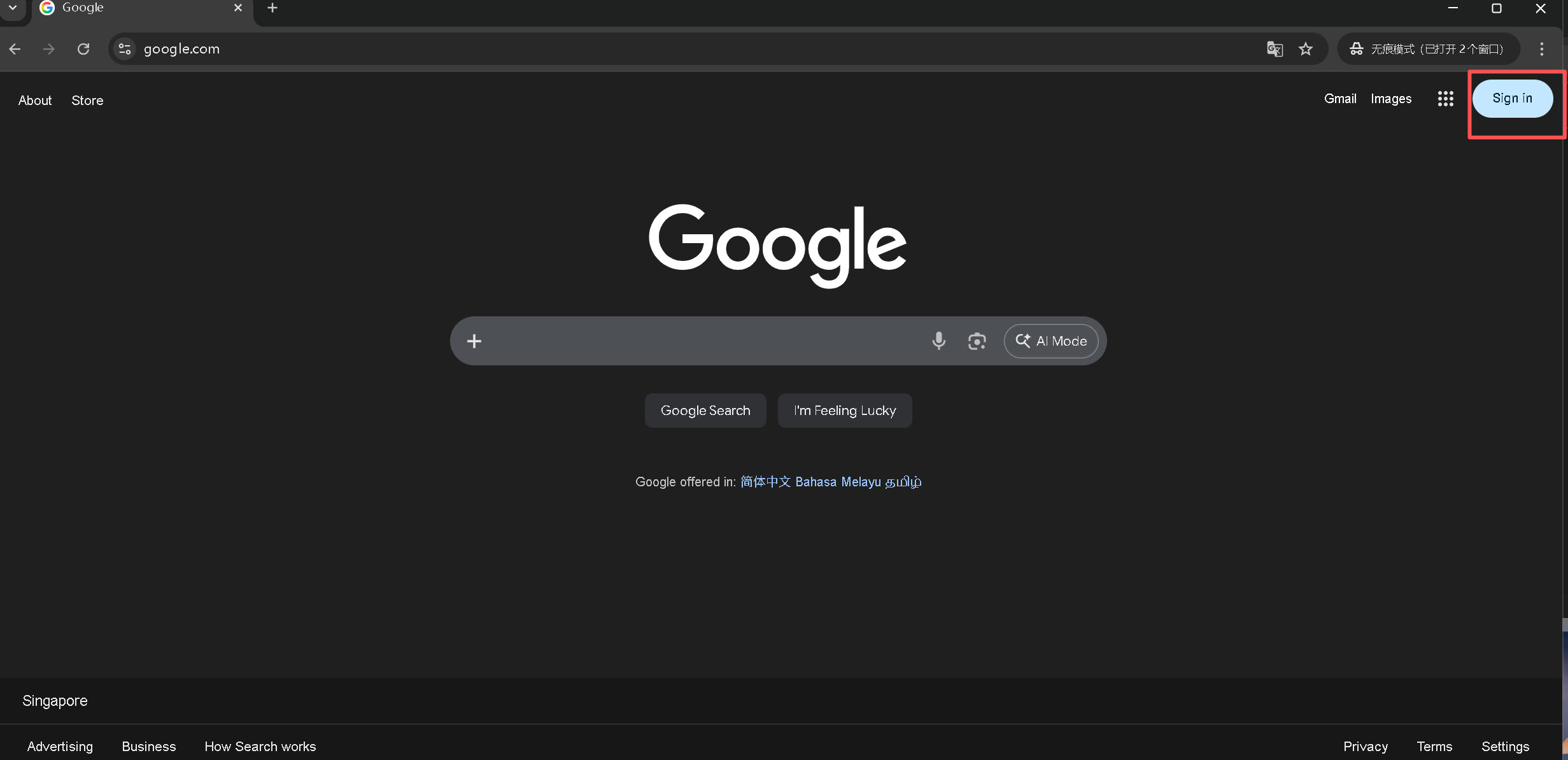1568x760 pixels.
Task: Go back to the previous page
Action: pos(15,49)
